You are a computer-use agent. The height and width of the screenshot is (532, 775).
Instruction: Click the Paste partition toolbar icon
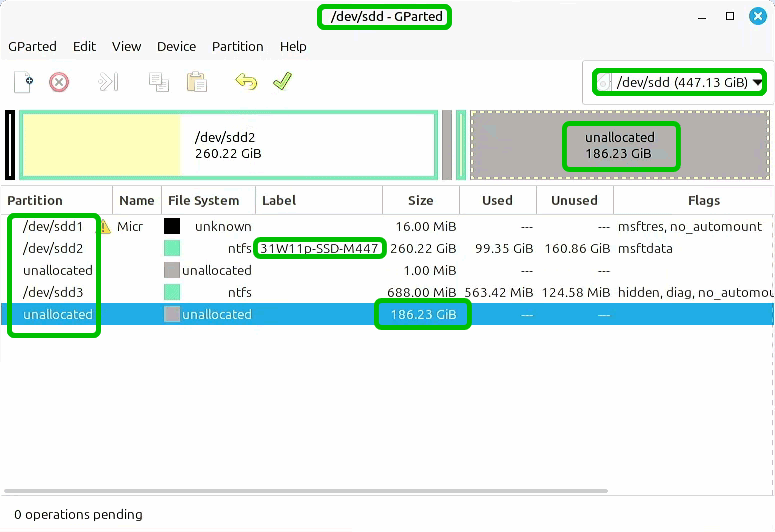click(x=197, y=82)
